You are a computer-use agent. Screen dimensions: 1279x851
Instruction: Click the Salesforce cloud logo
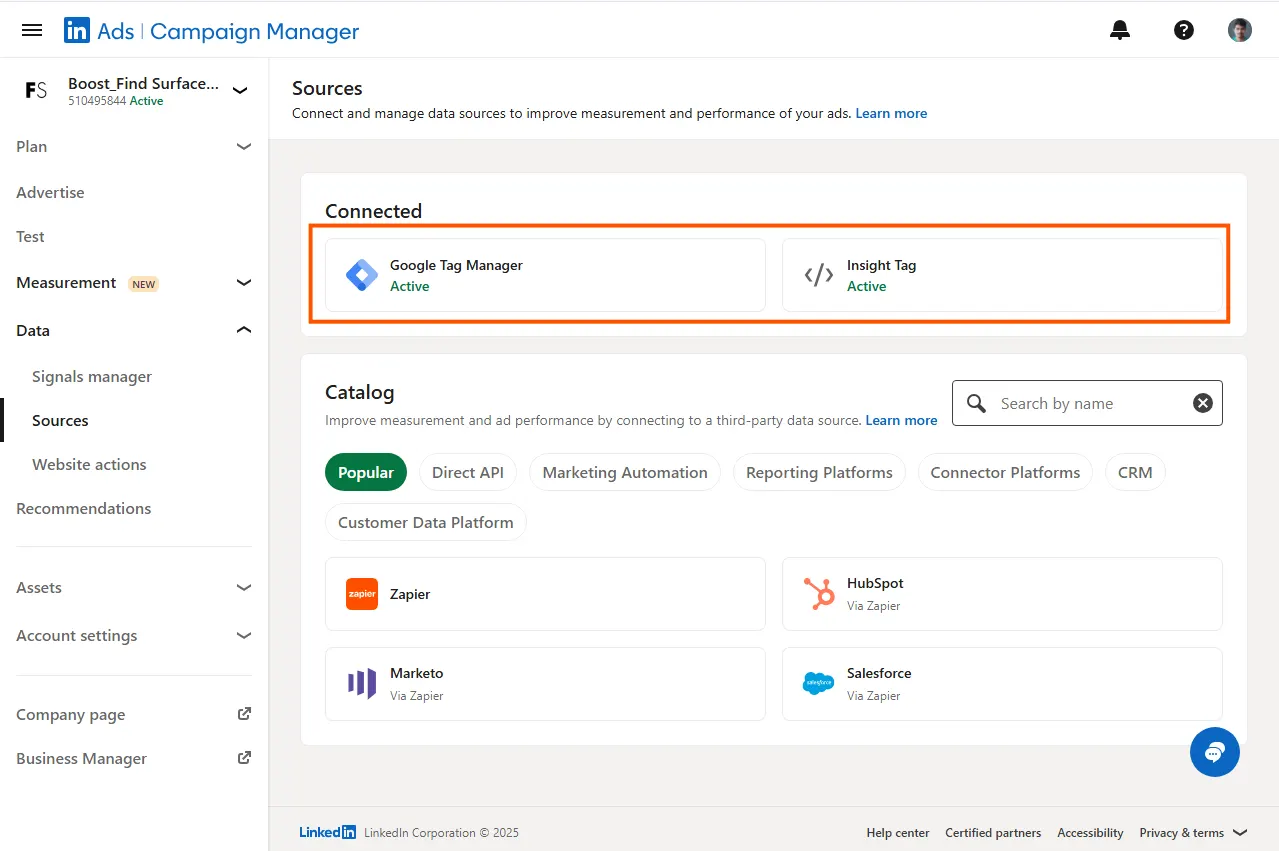tap(819, 684)
